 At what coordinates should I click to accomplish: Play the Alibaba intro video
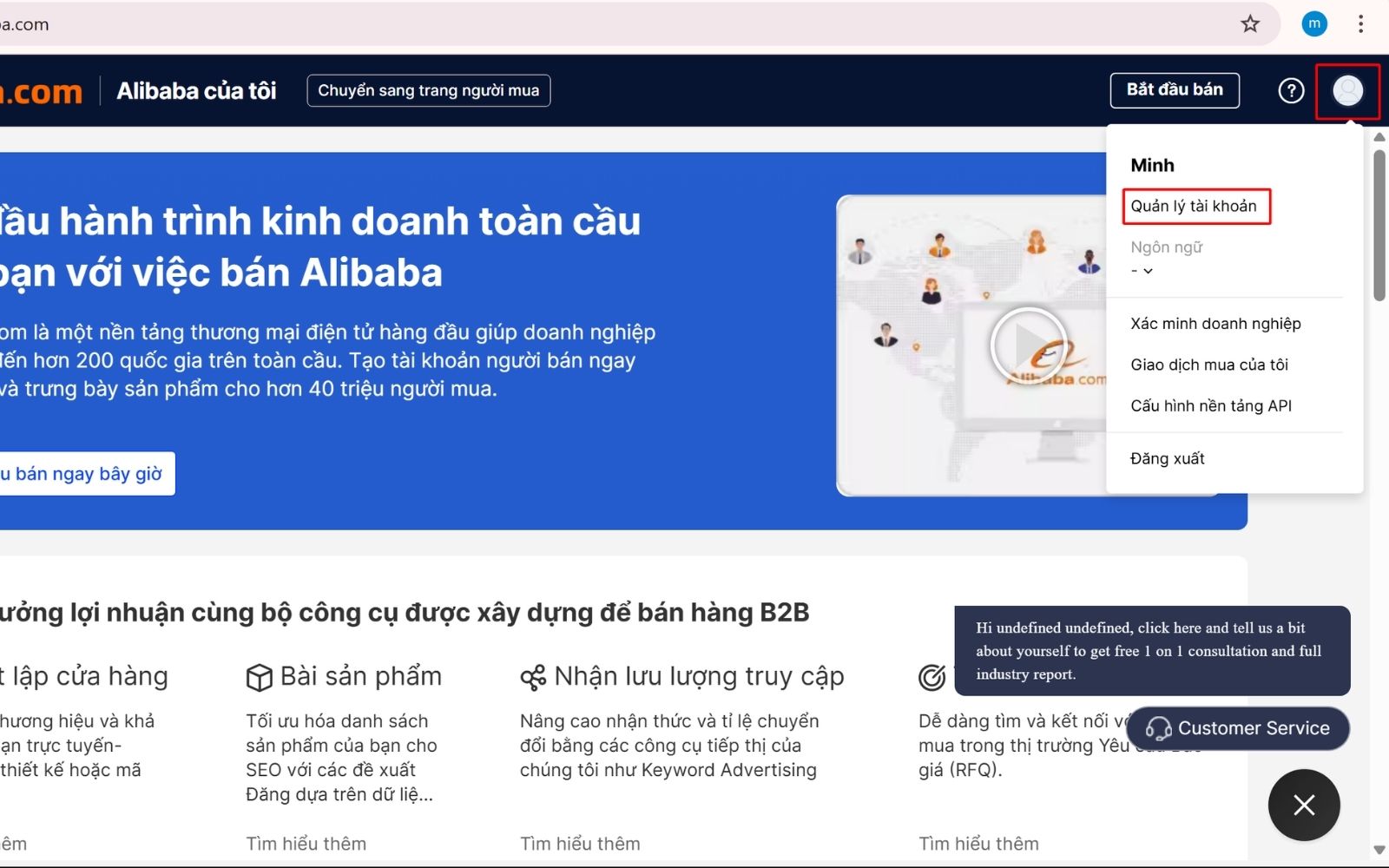coord(1028,345)
